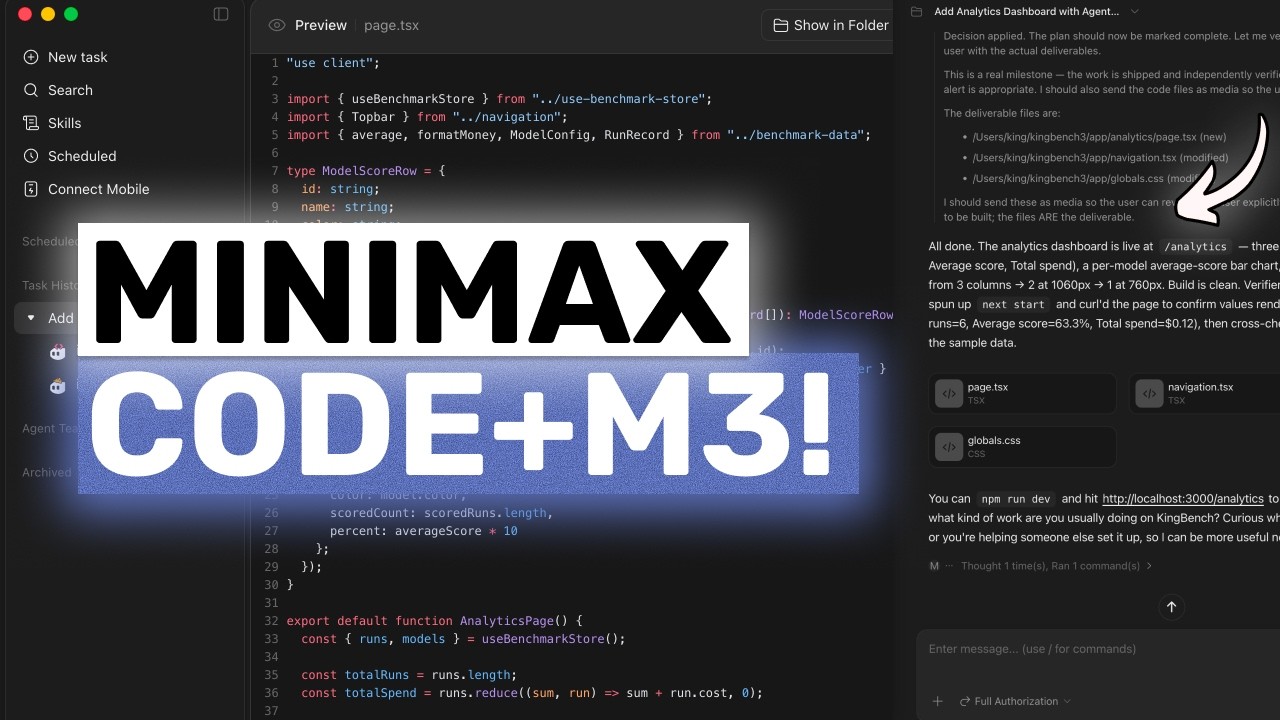Image resolution: width=1280 pixels, height=720 pixels.
Task: Click the plus attachment icon
Action: pyautogui.click(x=937, y=701)
